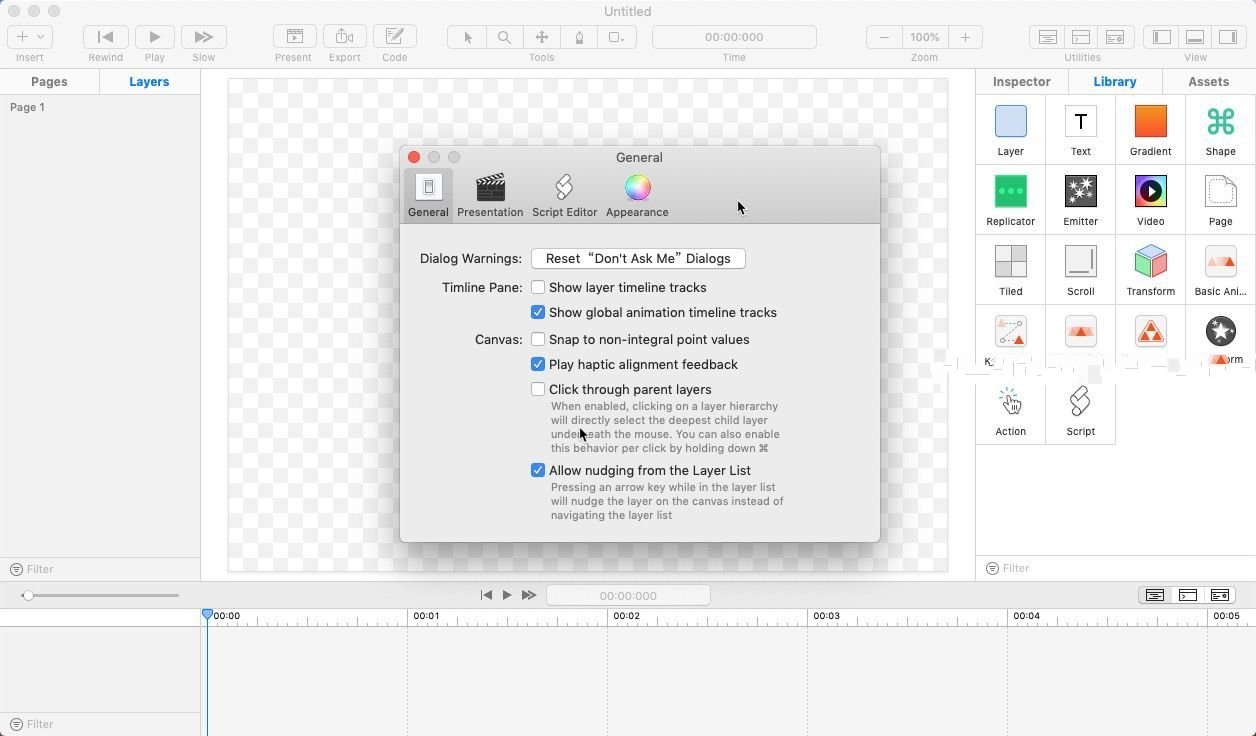1256x736 pixels.
Task: Select the Action library item
Action: click(1010, 410)
